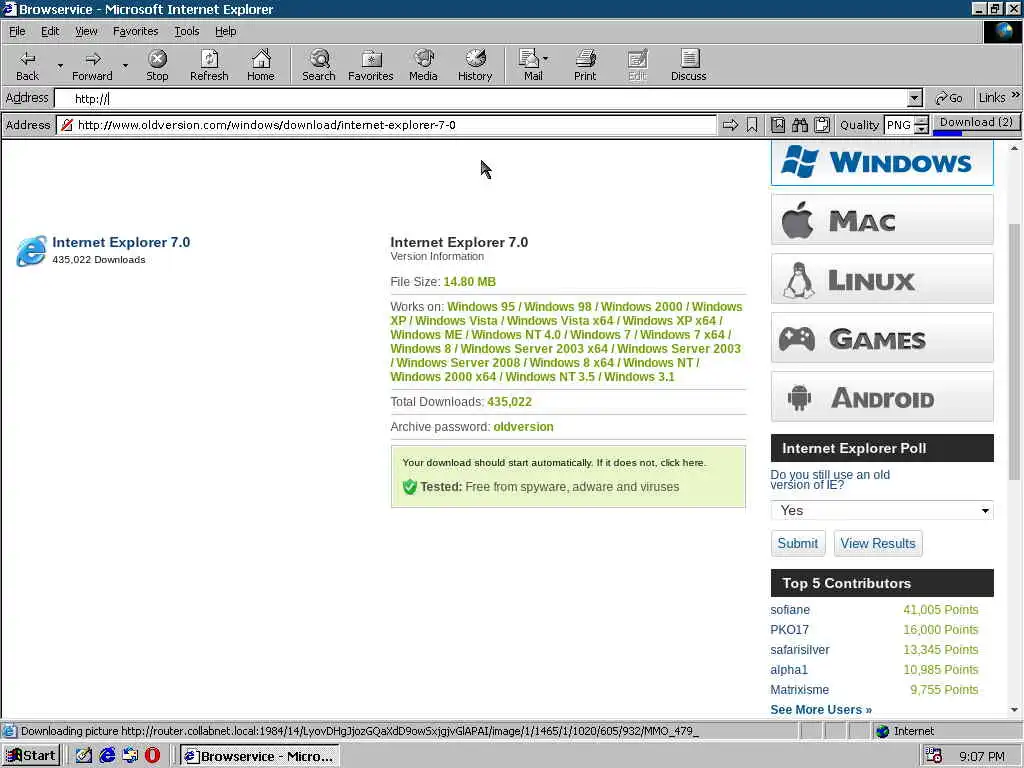
Task: Click the insecure connection icon before URL
Action: coord(67,125)
